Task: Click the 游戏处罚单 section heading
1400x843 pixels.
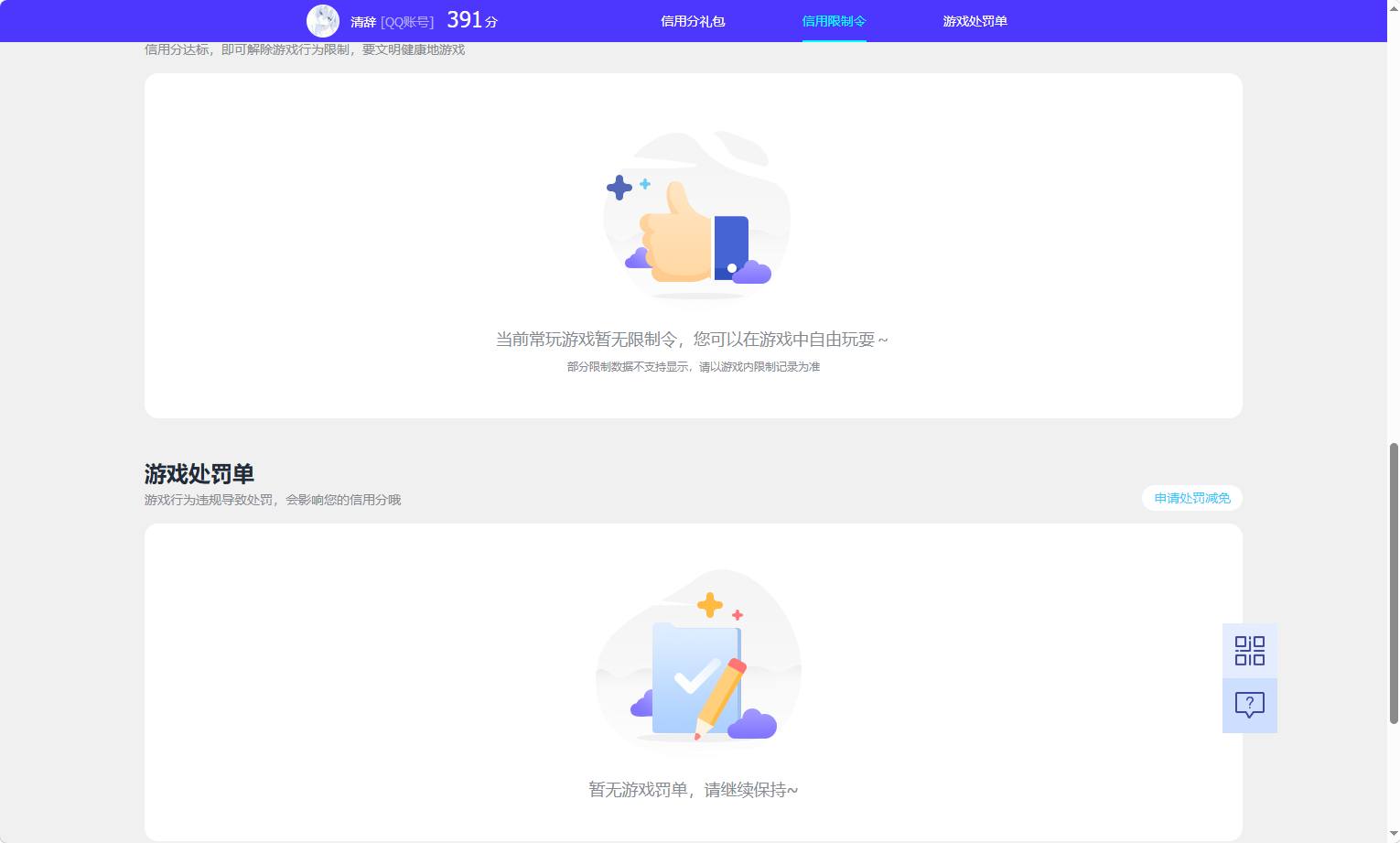Action: click(199, 474)
